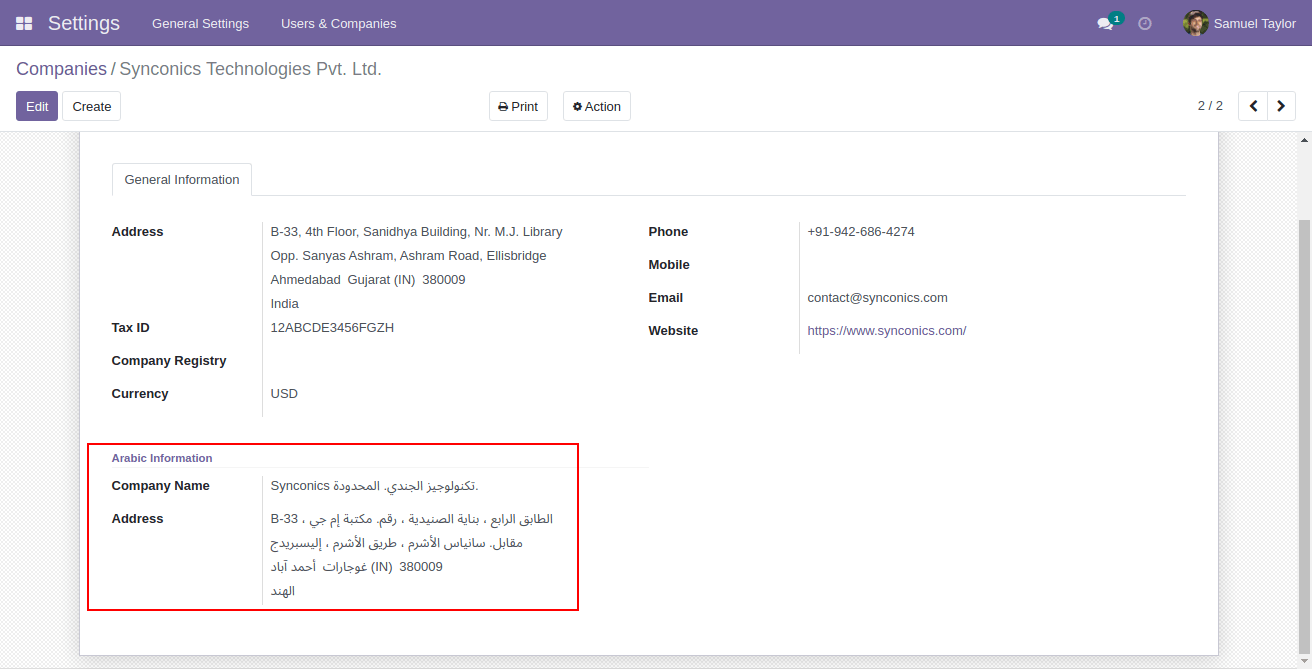Open the activities clock icon
1312x669 pixels.
[x=1145, y=23]
